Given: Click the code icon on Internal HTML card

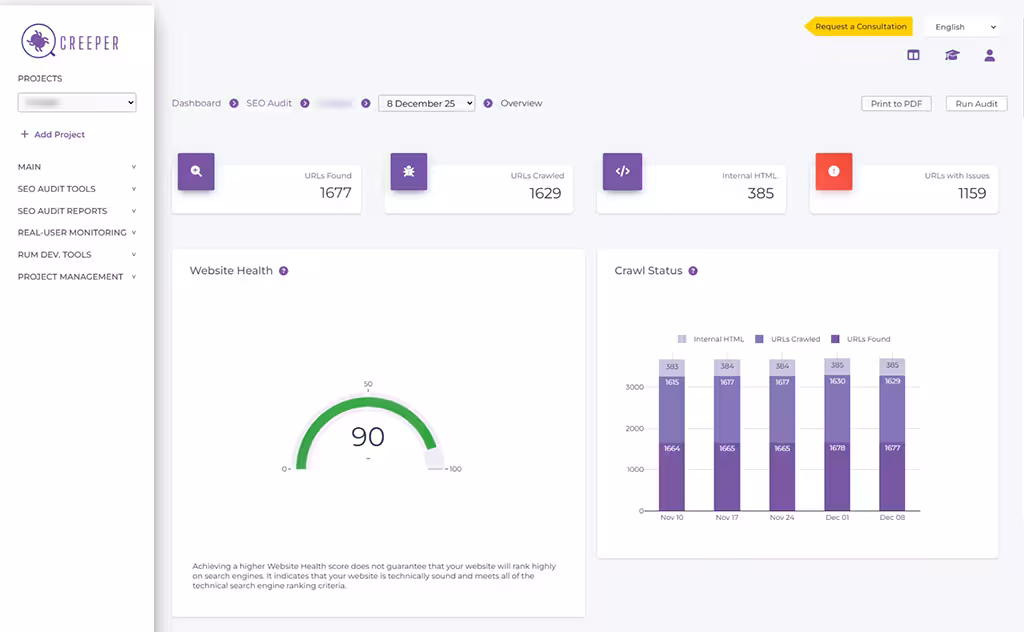Looking at the screenshot, I should coord(622,170).
